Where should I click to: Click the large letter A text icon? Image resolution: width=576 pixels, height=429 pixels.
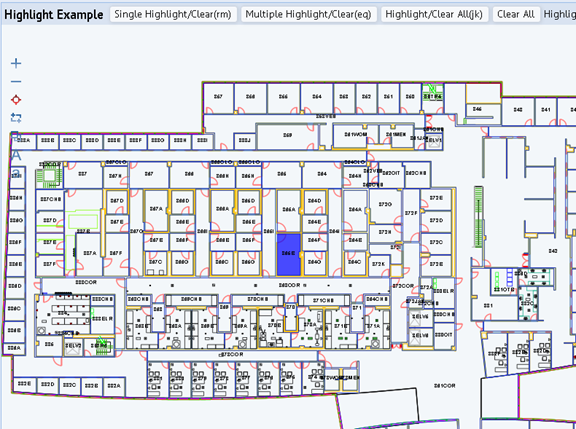16,155
